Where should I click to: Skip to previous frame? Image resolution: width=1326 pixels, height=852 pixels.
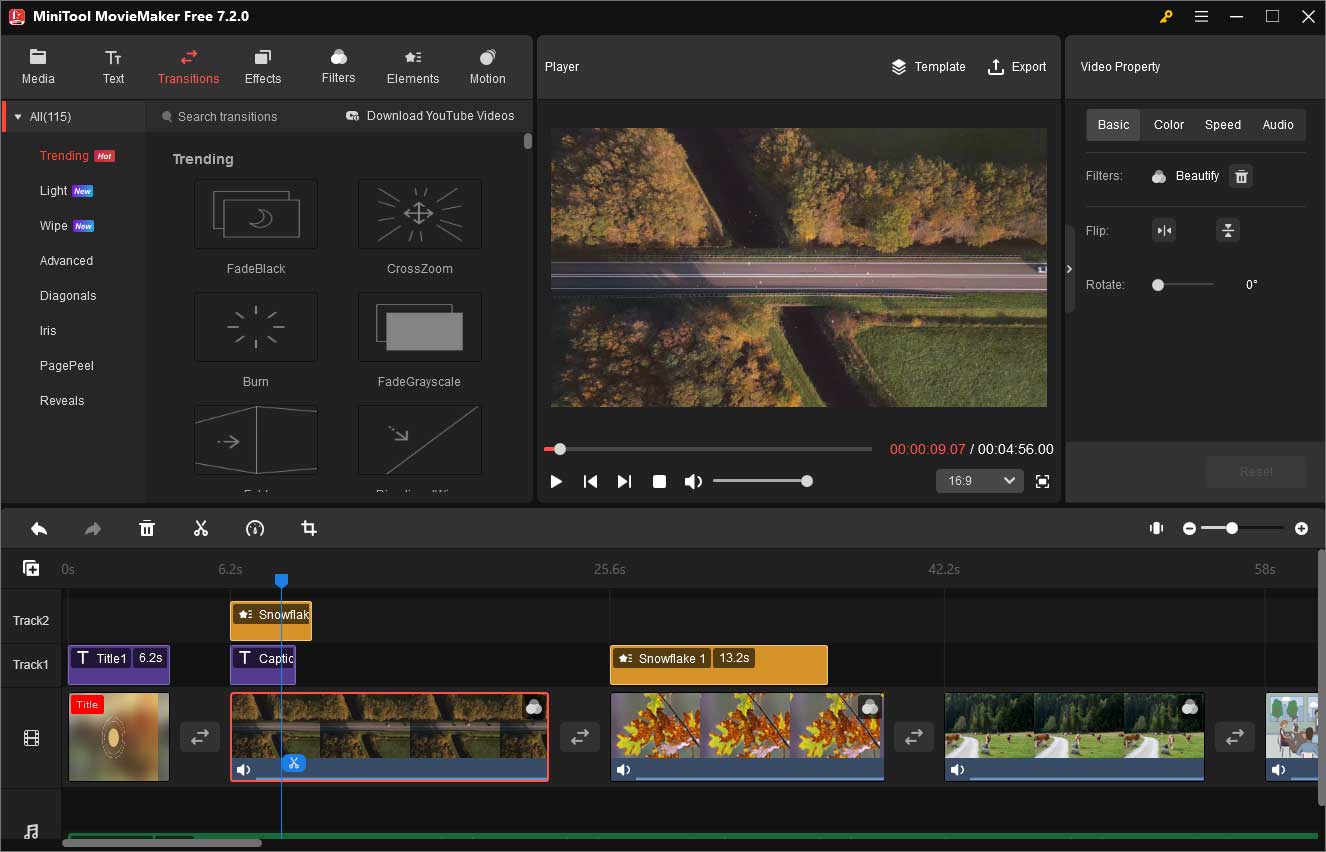point(591,481)
